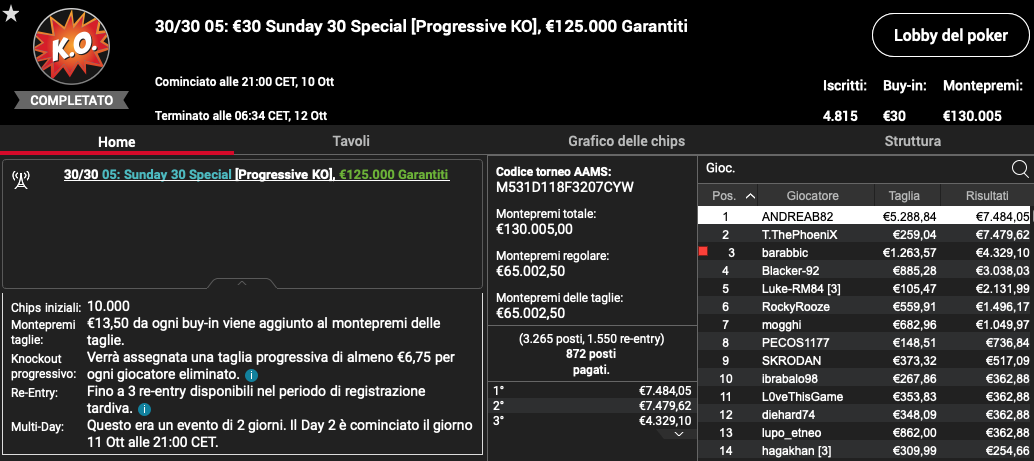Click red marker beside barabbic row
This screenshot has height=461, width=1034.
point(703,251)
